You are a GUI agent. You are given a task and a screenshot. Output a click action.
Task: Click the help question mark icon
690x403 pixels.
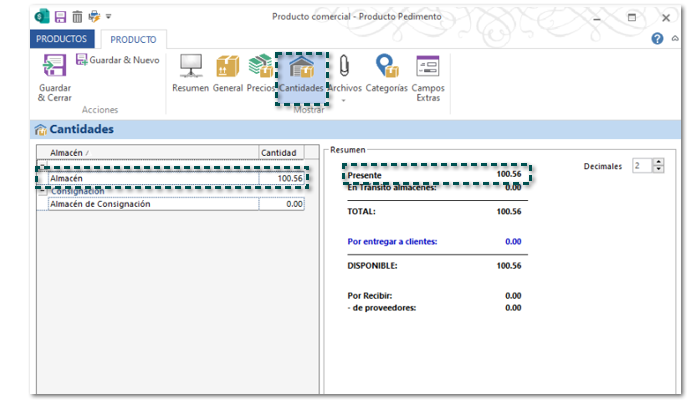click(657, 39)
